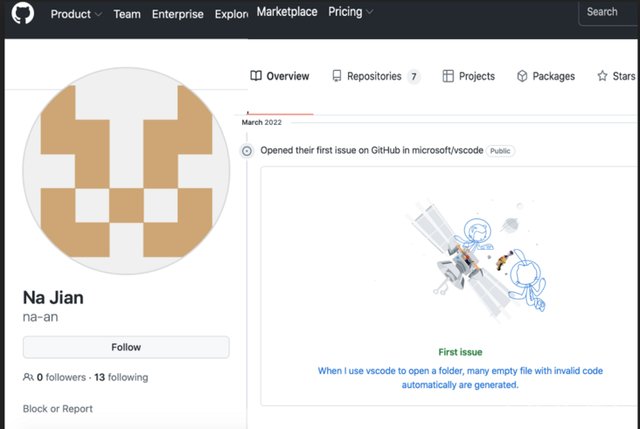Image resolution: width=640 pixels, height=429 pixels.
Task: Click the opened issue timeline icon
Action: click(x=247, y=151)
